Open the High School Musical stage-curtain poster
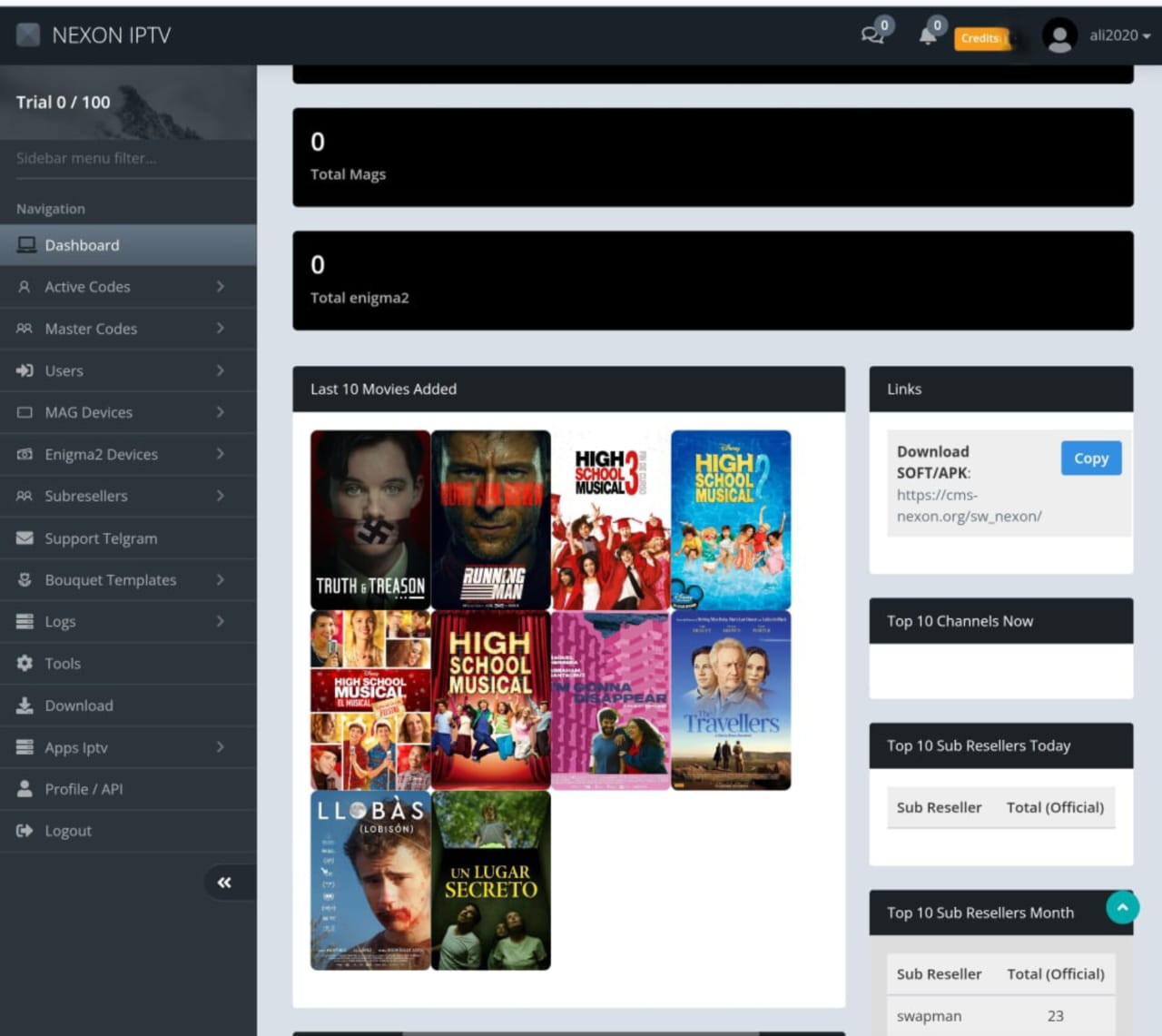The height and width of the screenshot is (1036, 1162). pos(491,700)
